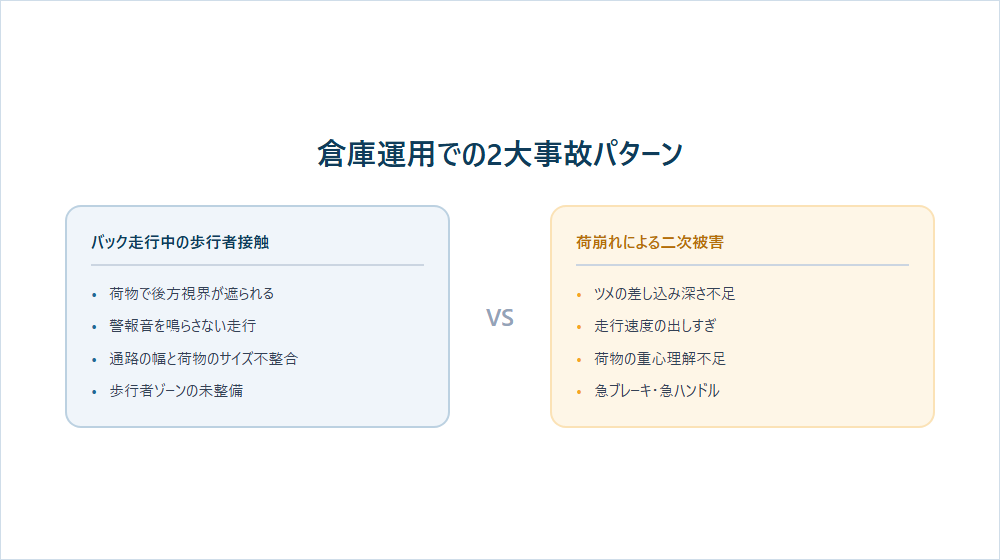Click bullet 通路の幅と荷物のサイズ不整合
The height and width of the screenshot is (560, 1000).
(x=203, y=358)
